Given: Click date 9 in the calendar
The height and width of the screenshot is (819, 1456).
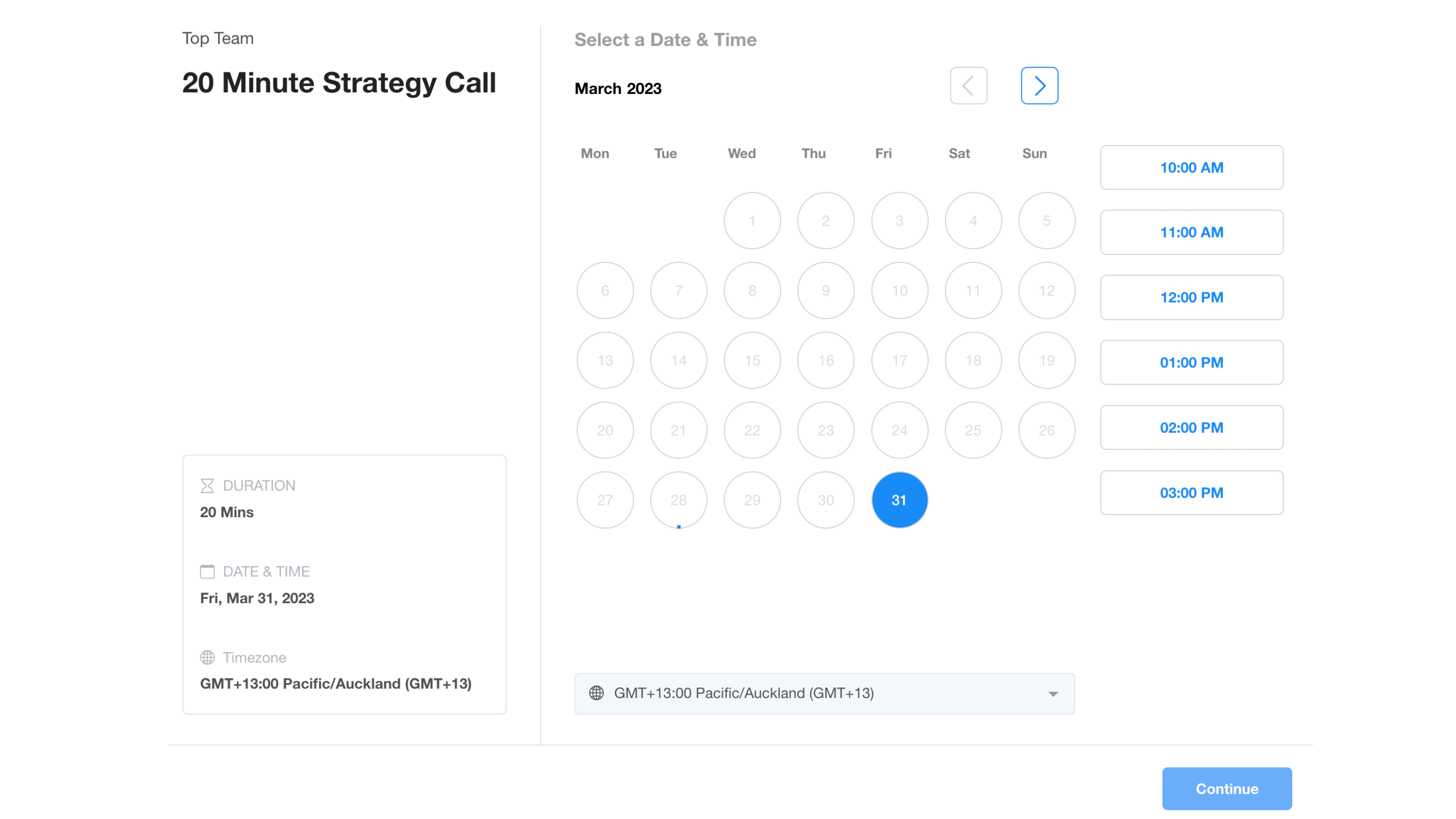Looking at the screenshot, I should coord(826,291).
